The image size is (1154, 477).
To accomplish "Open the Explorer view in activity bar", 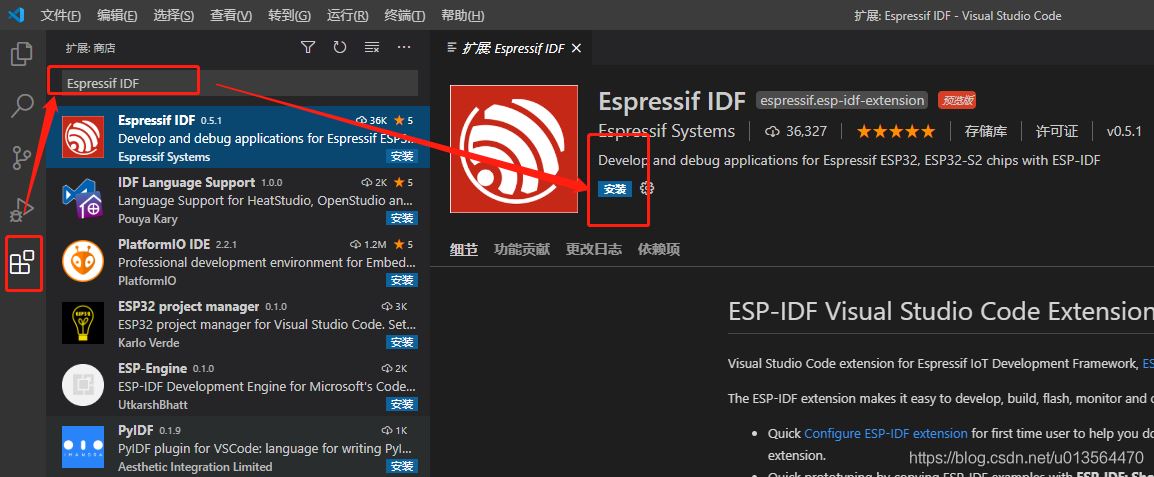I will 22,54.
